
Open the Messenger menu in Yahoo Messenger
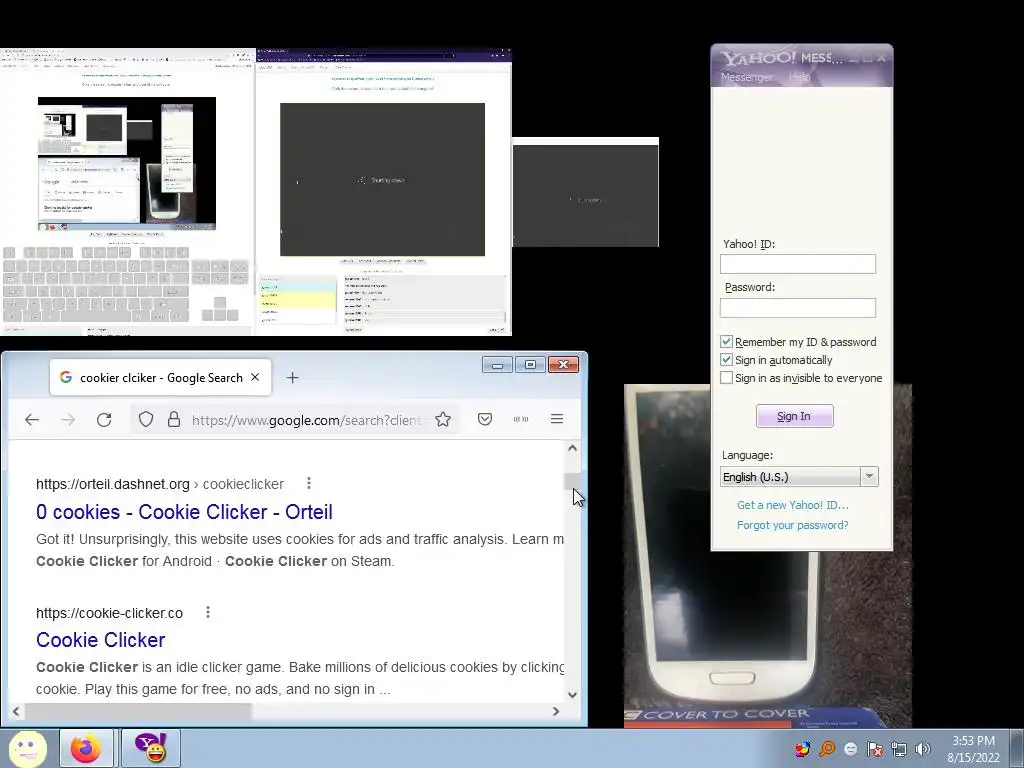pyautogui.click(x=746, y=77)
